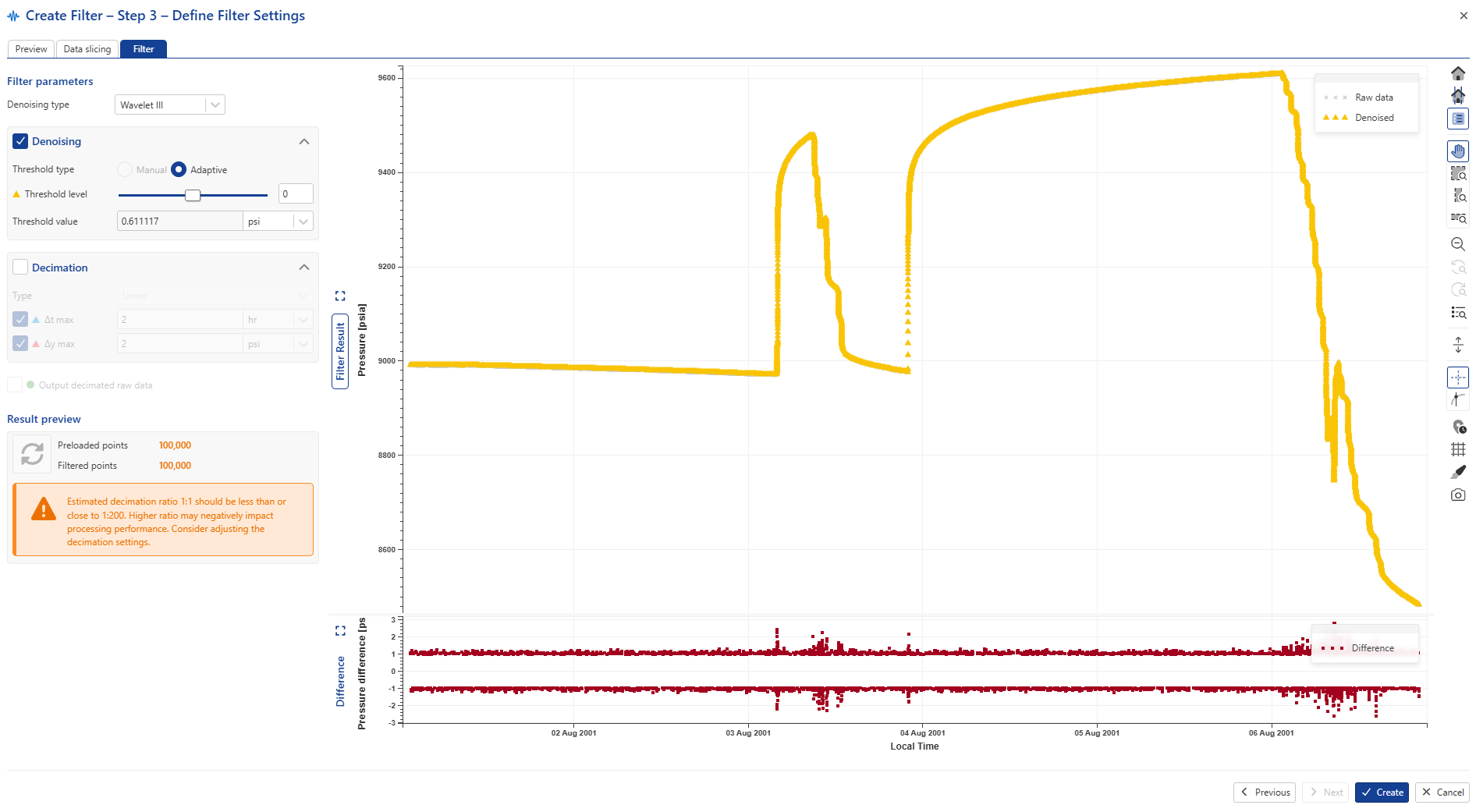Take a plot snapshot with camera icon
The width and height of the screenshot is (1476, 812).
click(x=1457, y=495)
